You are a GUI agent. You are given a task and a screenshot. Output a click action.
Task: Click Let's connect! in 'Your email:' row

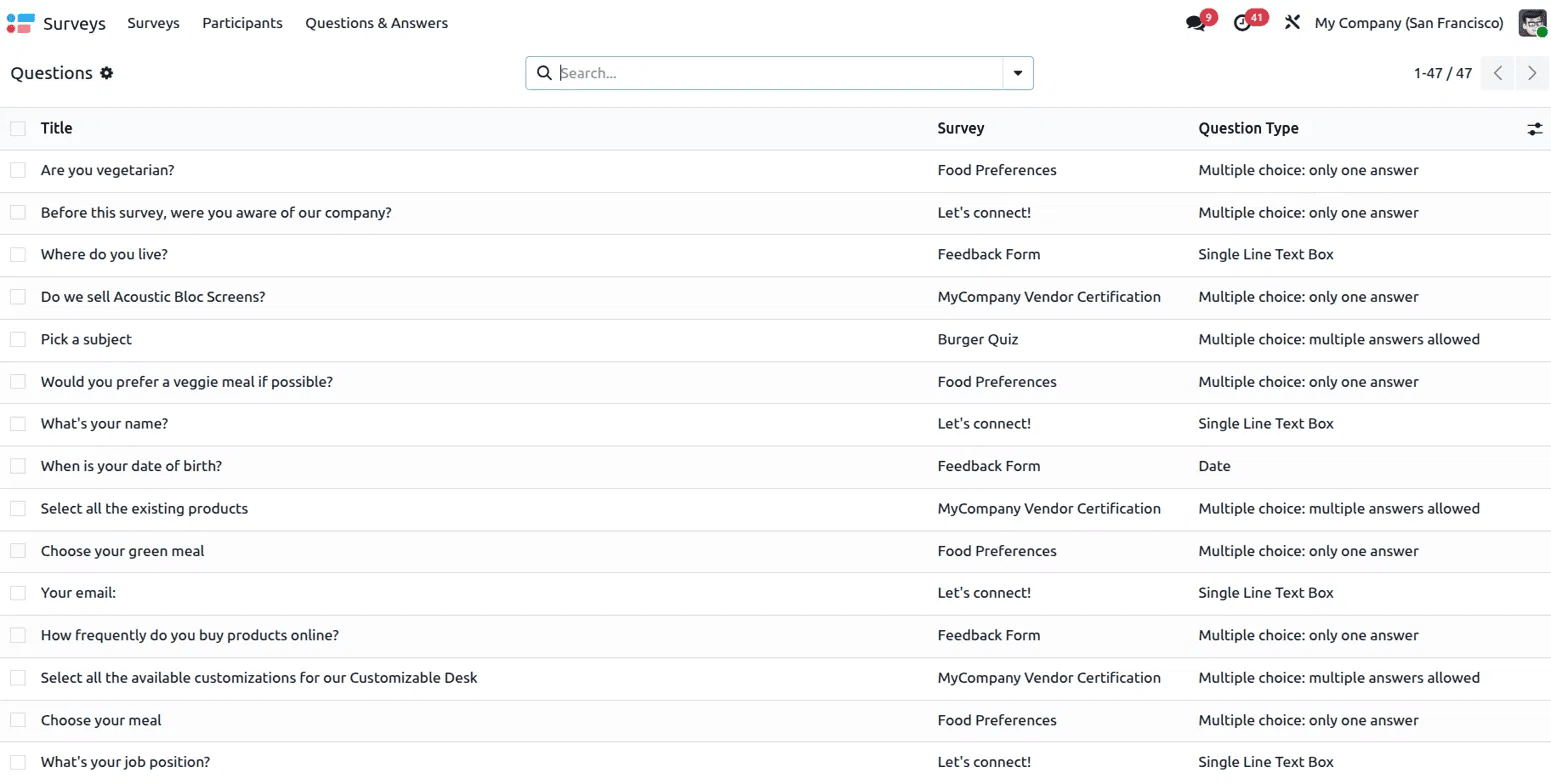984,592
